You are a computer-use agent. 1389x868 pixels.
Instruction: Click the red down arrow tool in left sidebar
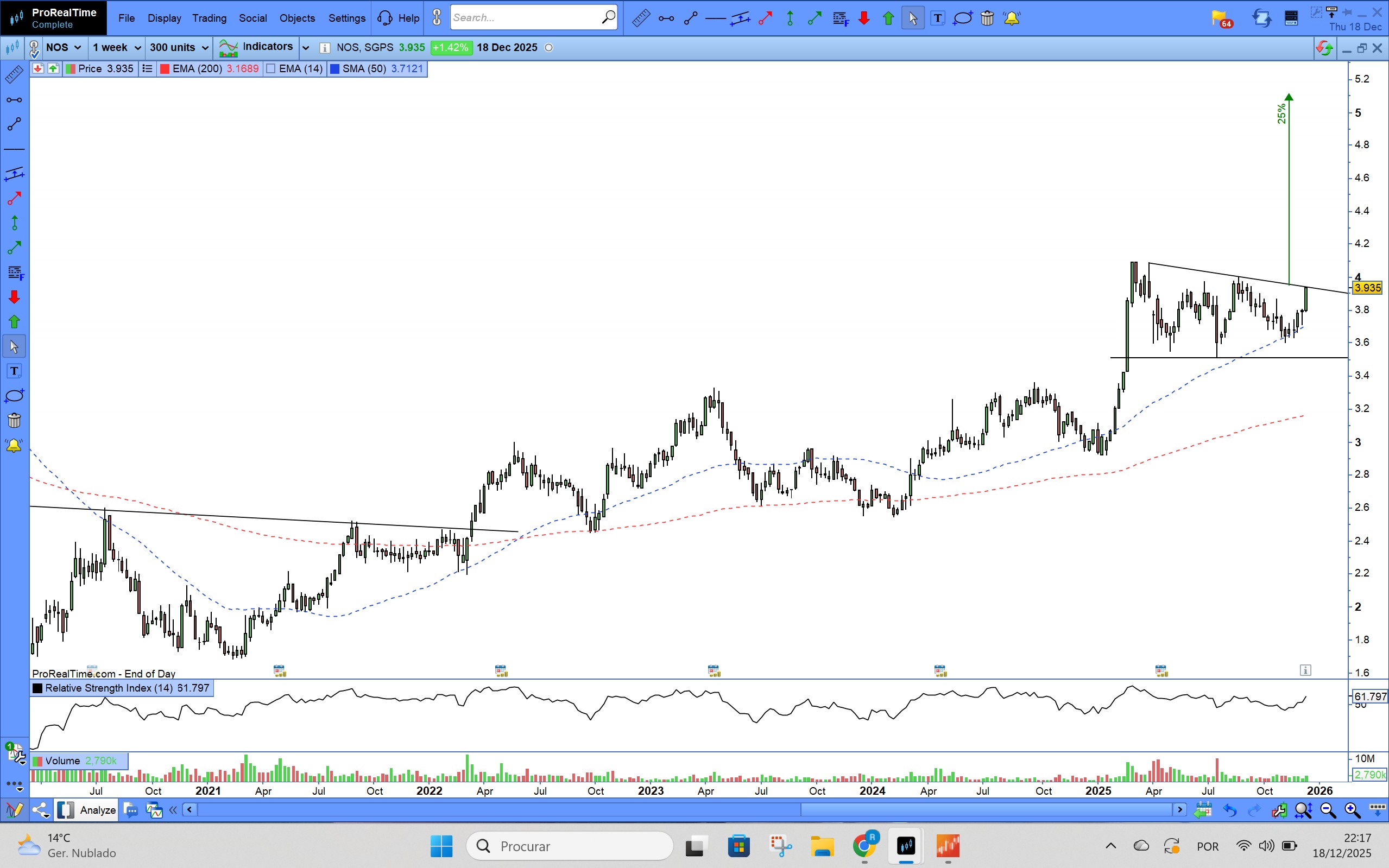[x=14, y=297]
